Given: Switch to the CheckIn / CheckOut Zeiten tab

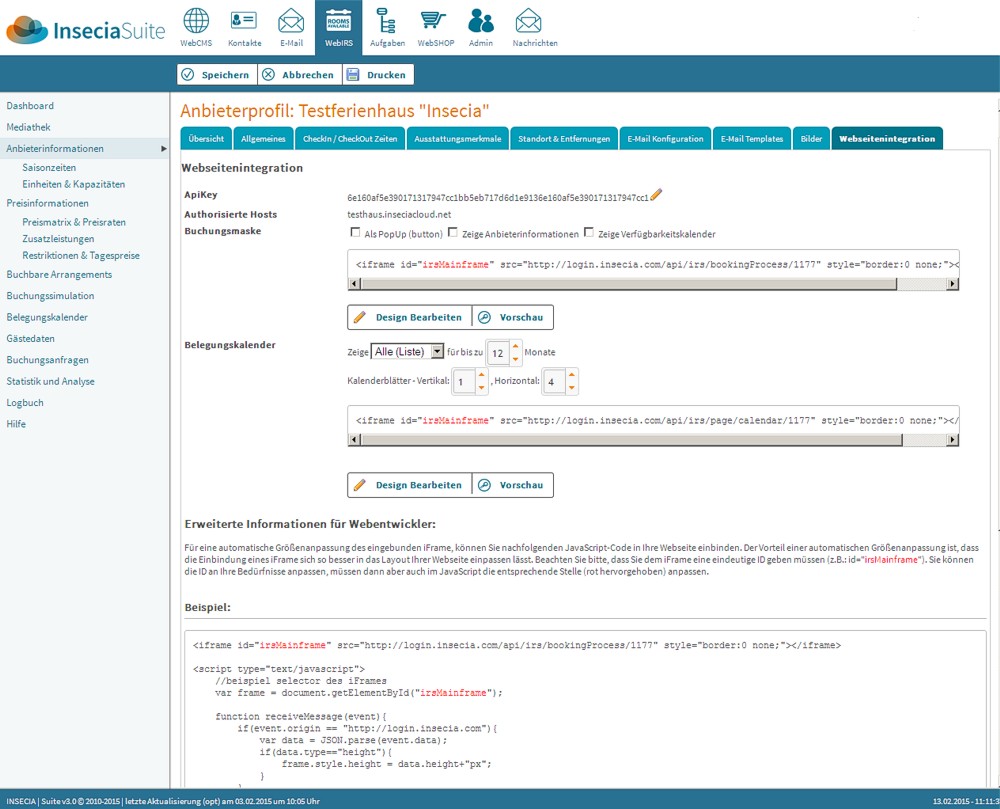Looking at the screenshot, I should (x=350, y=138).
